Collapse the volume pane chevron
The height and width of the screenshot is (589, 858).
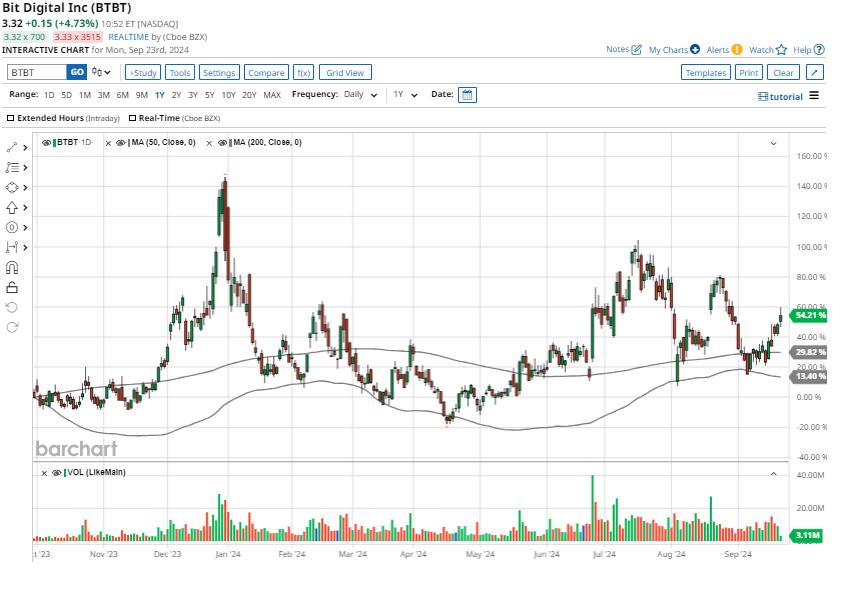click(773, 473)
